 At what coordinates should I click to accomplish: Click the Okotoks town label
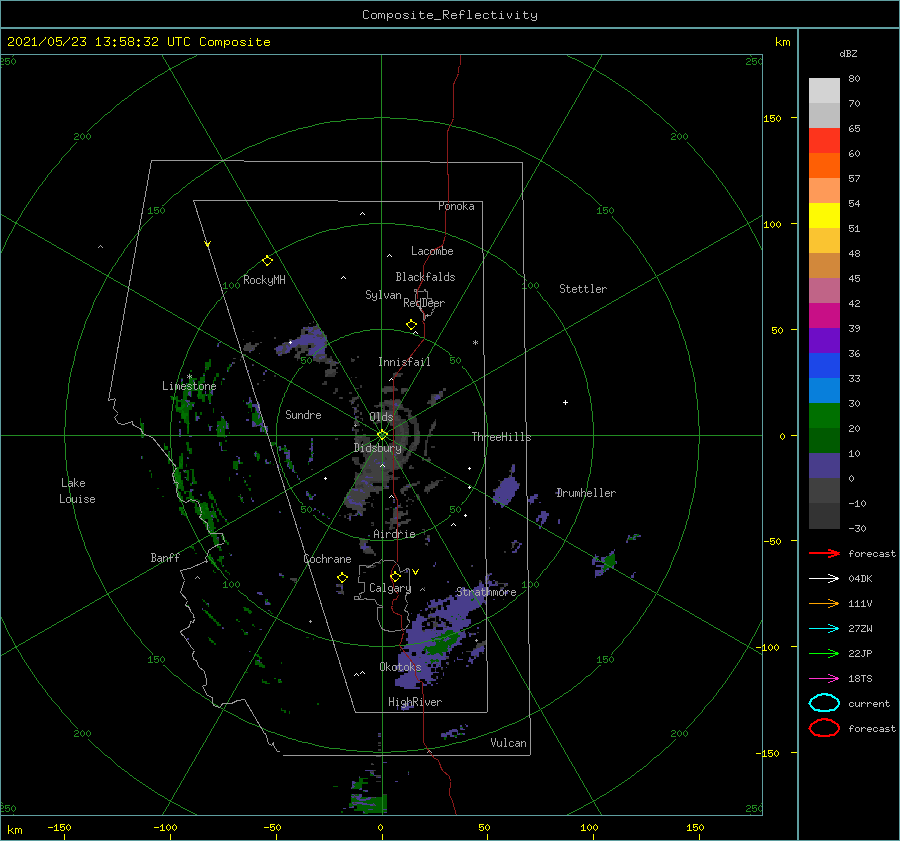point(401,667)
